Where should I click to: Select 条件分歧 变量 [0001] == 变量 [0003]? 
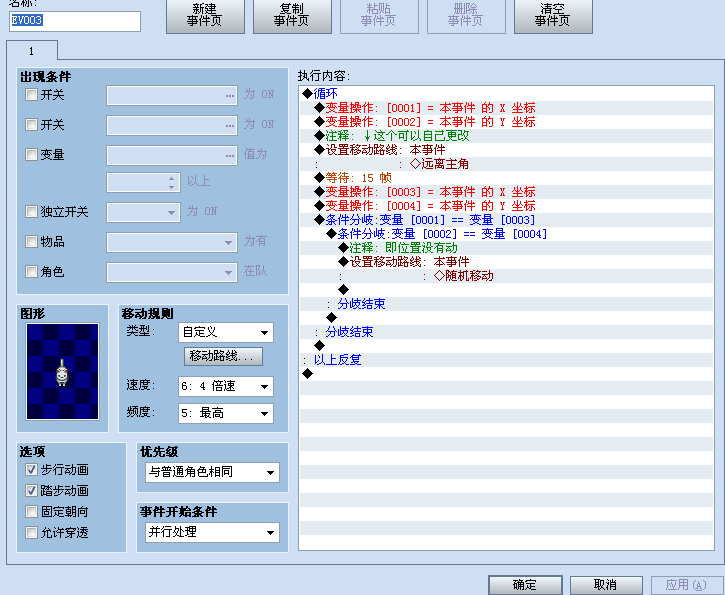tap(506, 220)
